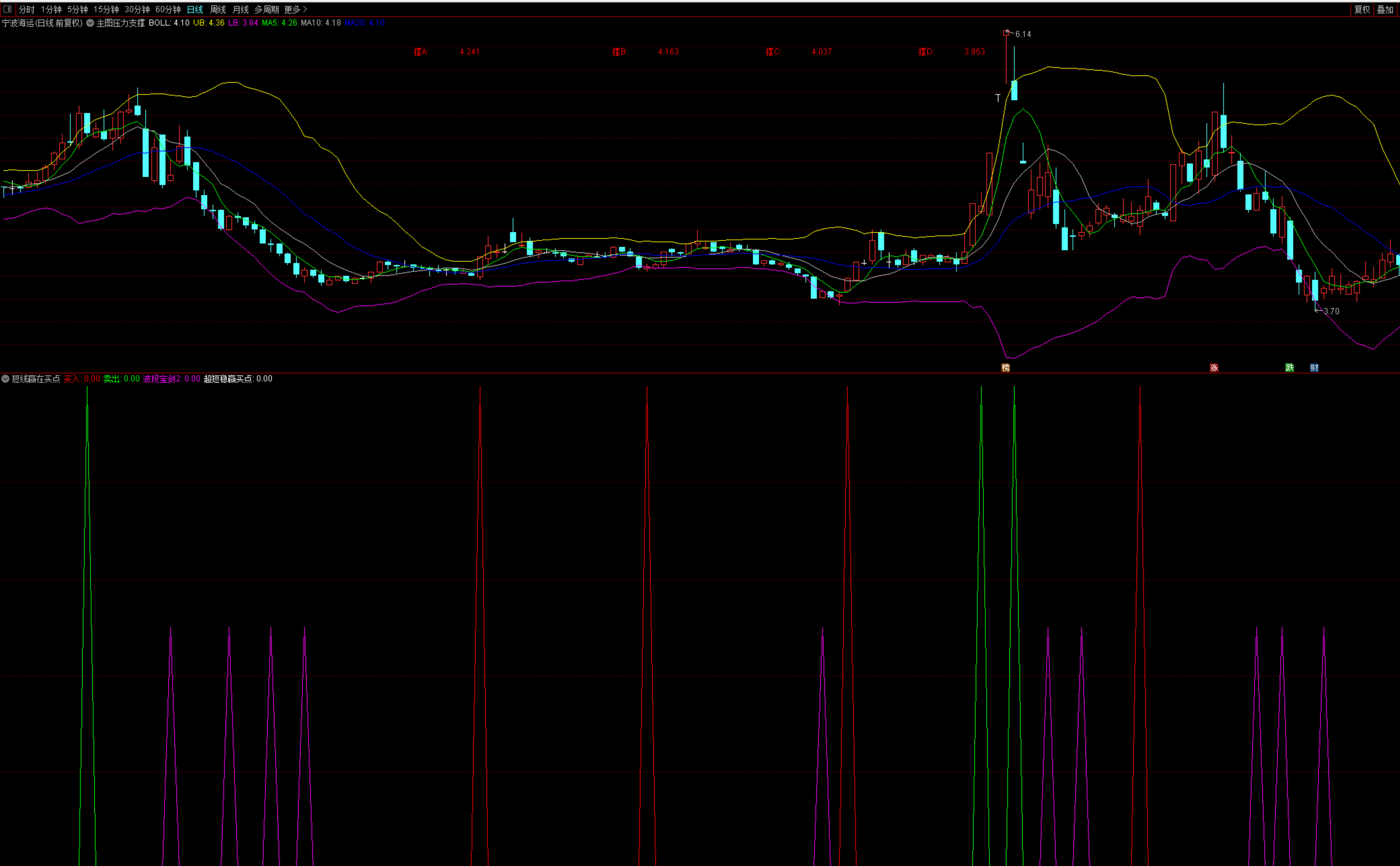Click the UB: 4.36 value label
1400x866 pixels.
209,23
